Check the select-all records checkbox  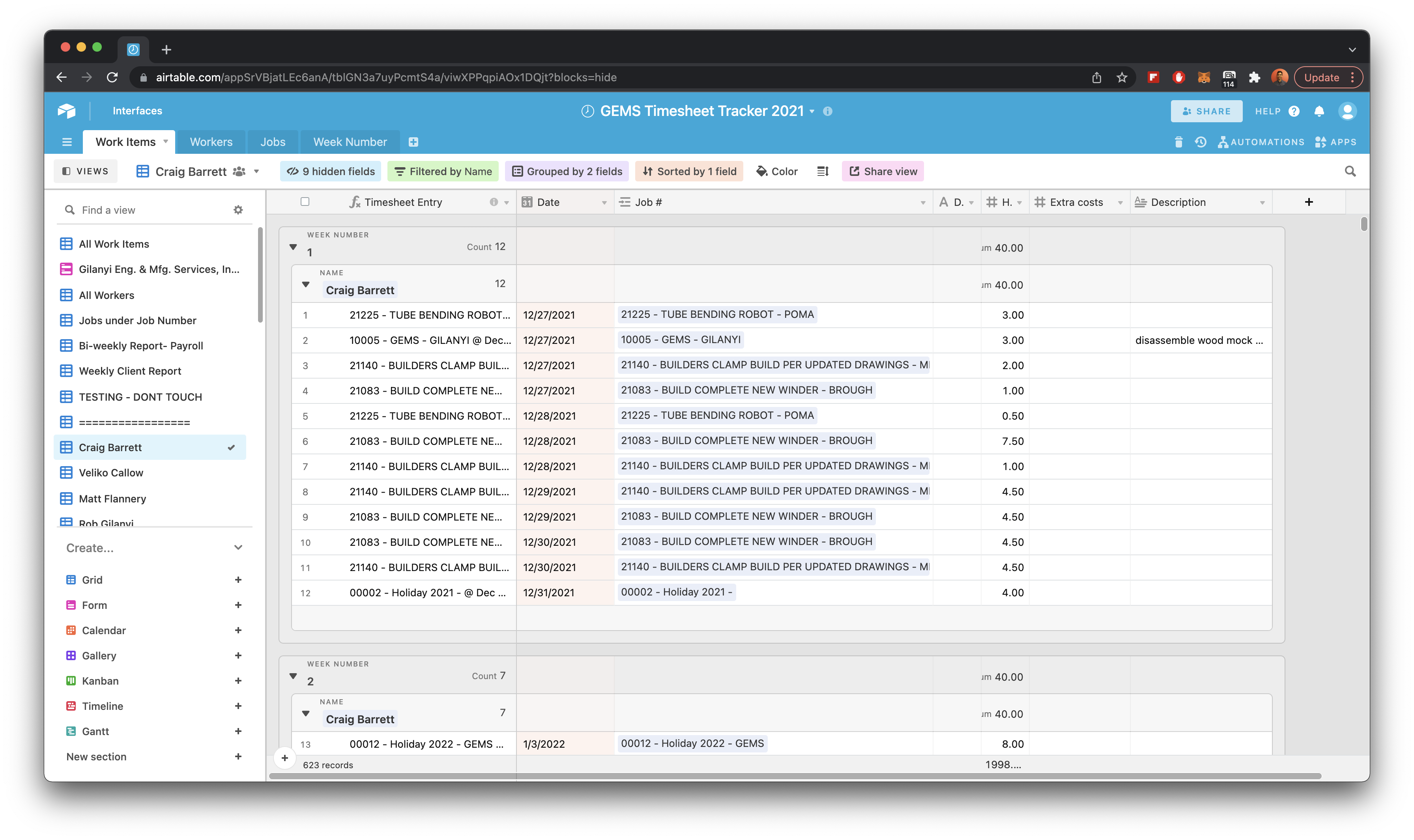click(x=305, y=202)
